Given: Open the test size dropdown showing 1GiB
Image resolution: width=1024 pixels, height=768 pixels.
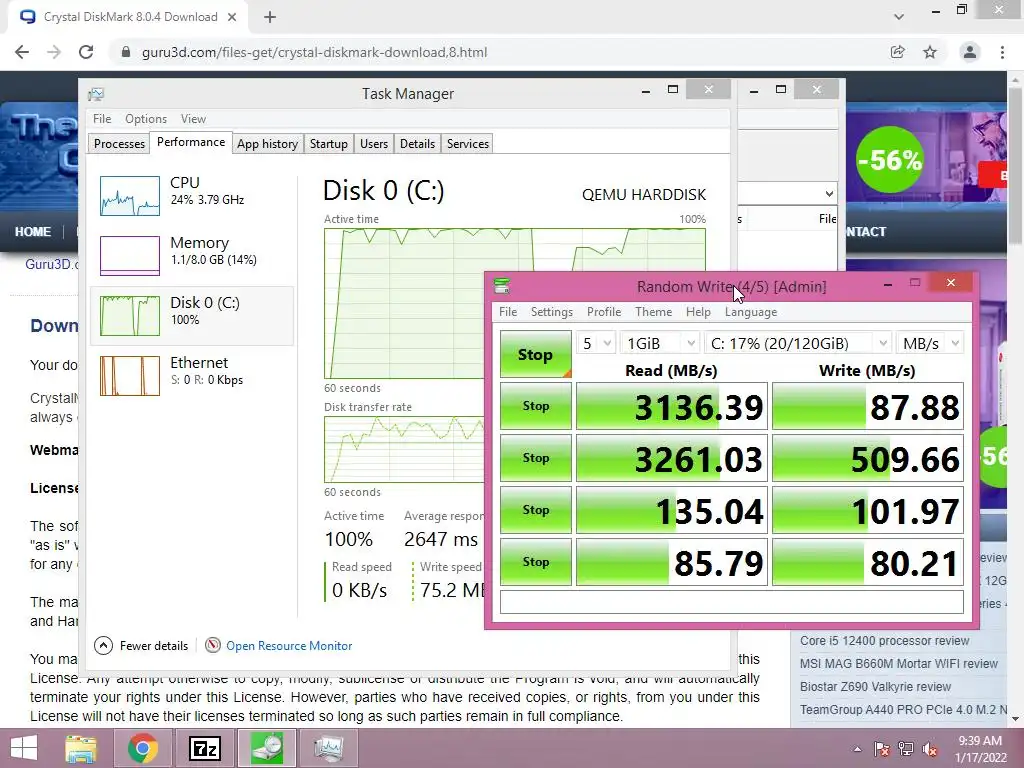Looking at the screenshot, I should 660,343.
